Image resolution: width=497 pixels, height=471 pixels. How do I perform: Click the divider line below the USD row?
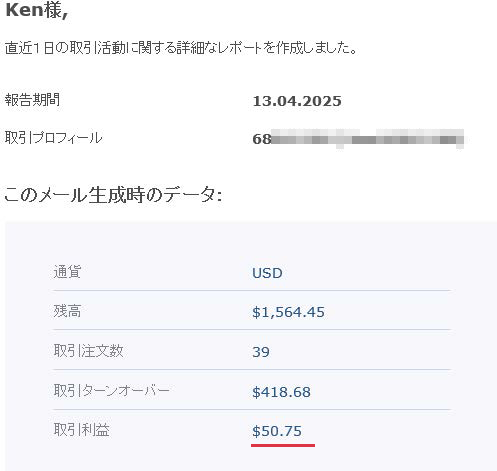252,290
